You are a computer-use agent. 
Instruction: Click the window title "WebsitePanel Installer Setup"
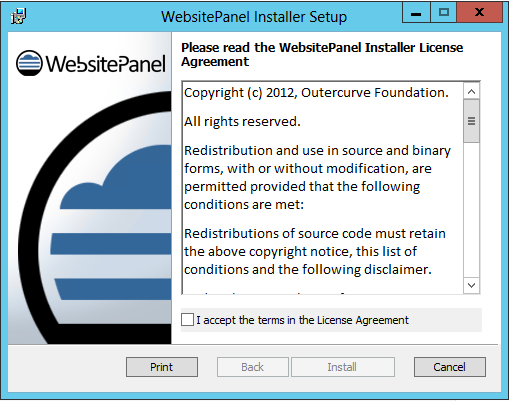point(254,17)
